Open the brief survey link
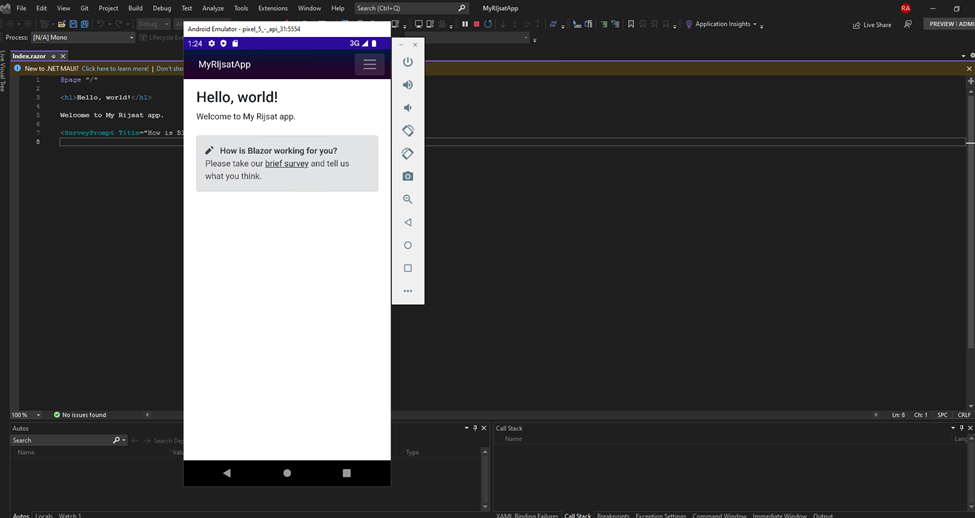The image size is (975, 518). pos(286,163)
